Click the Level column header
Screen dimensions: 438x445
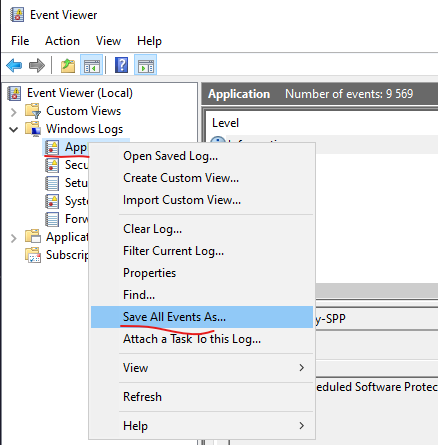(x=225, y=123)
